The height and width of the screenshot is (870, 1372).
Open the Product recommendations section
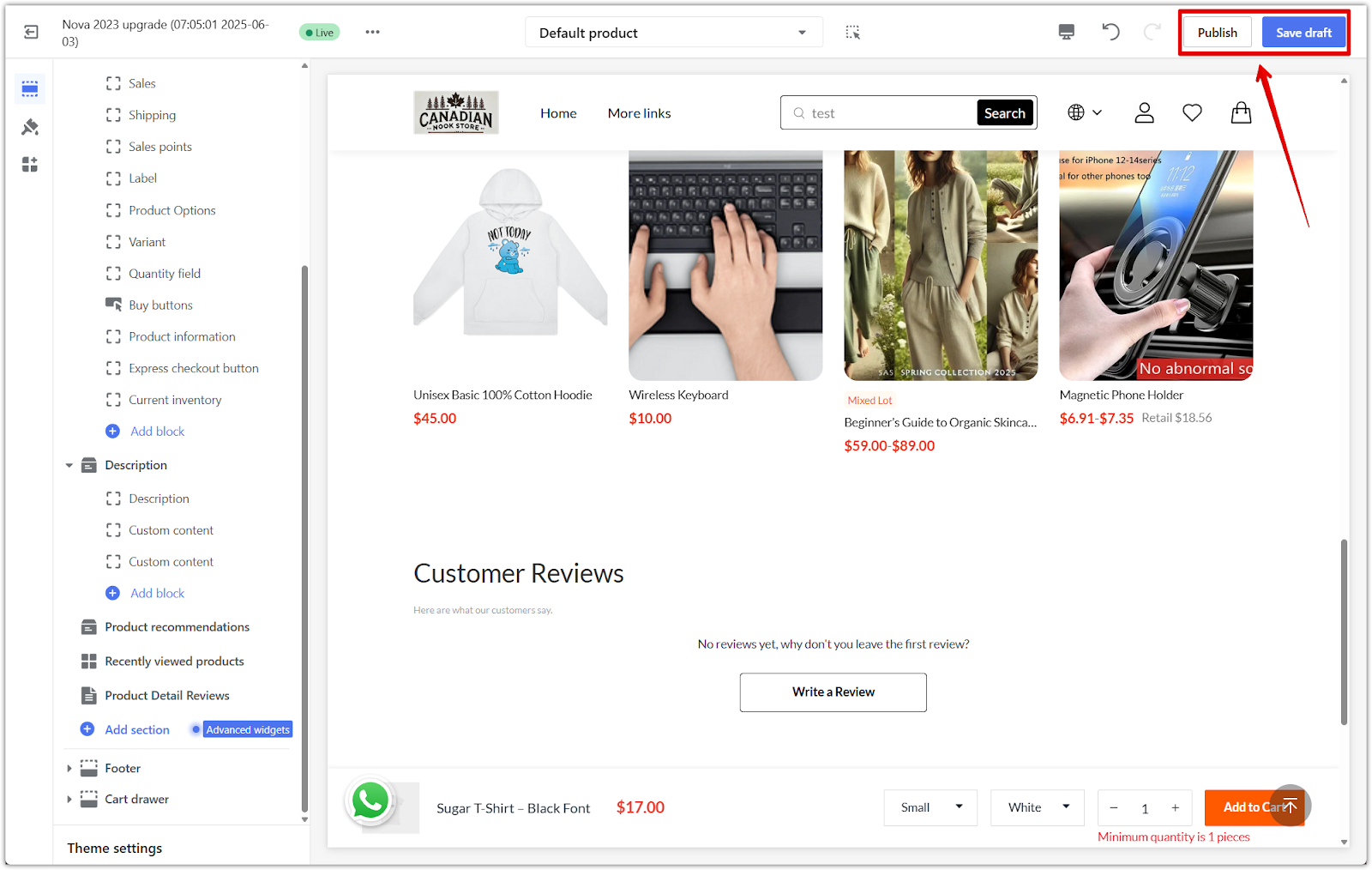point(177,627)
